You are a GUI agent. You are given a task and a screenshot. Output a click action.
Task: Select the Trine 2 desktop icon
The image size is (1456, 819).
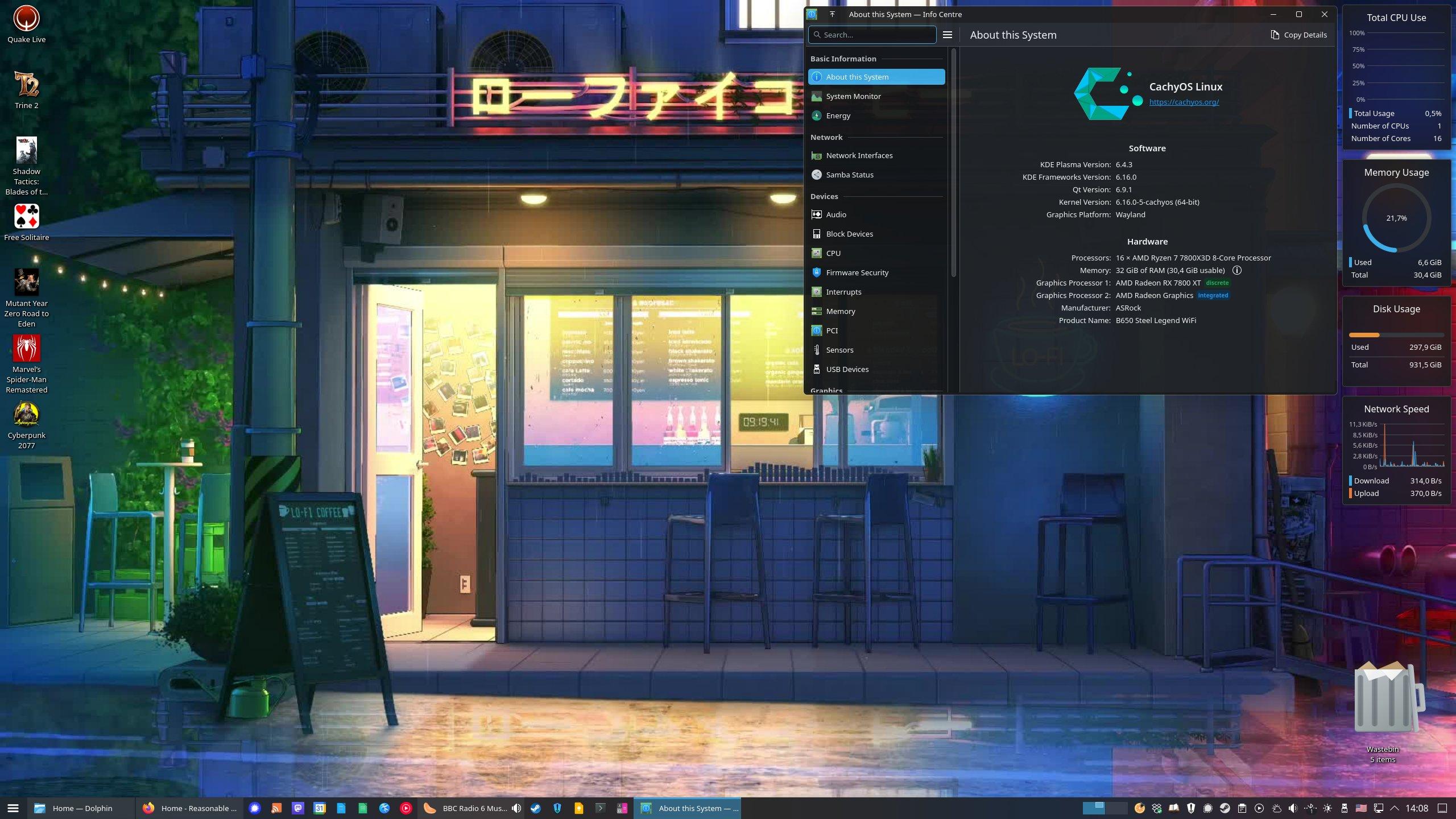26,90
